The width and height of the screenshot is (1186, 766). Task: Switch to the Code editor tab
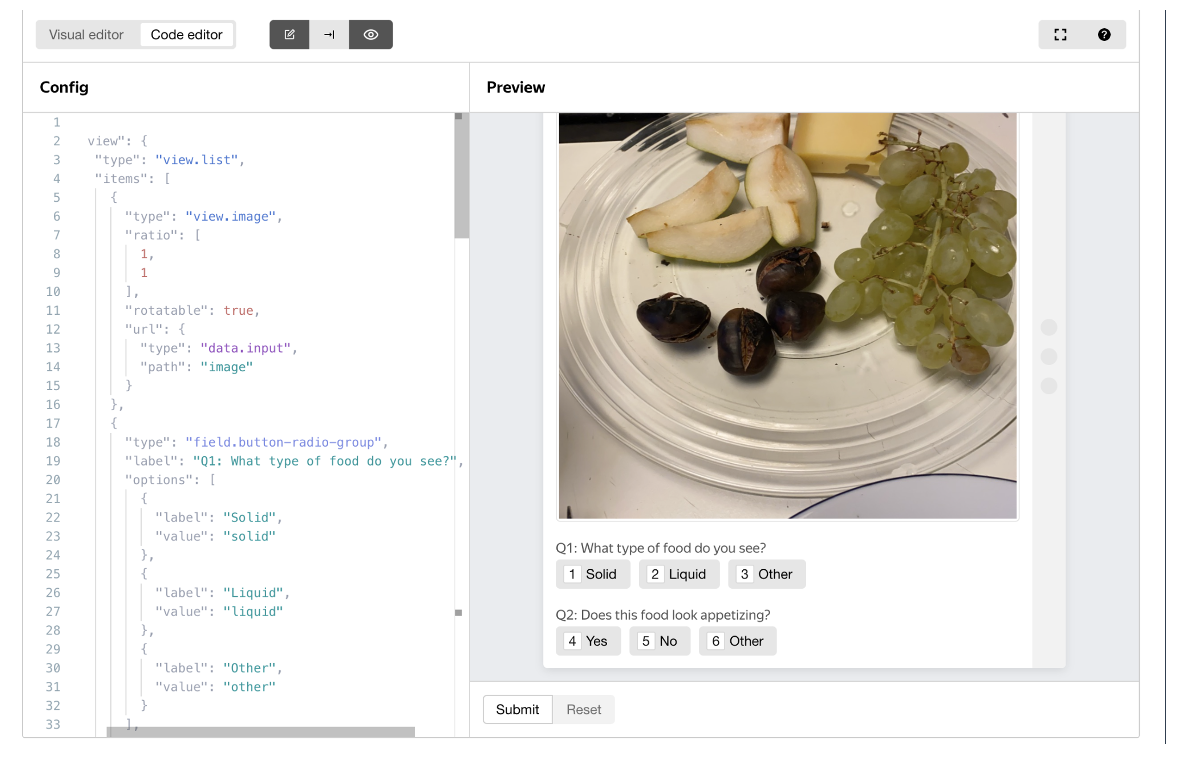click(187, 35)
